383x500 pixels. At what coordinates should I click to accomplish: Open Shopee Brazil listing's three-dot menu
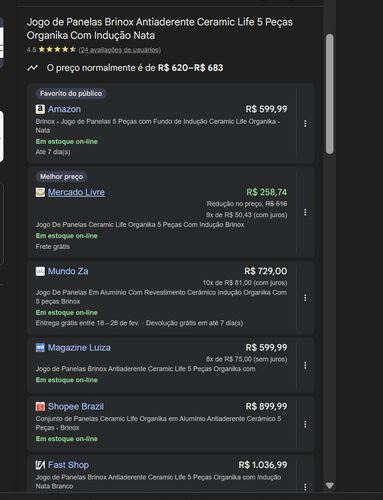tap(305, 424)
